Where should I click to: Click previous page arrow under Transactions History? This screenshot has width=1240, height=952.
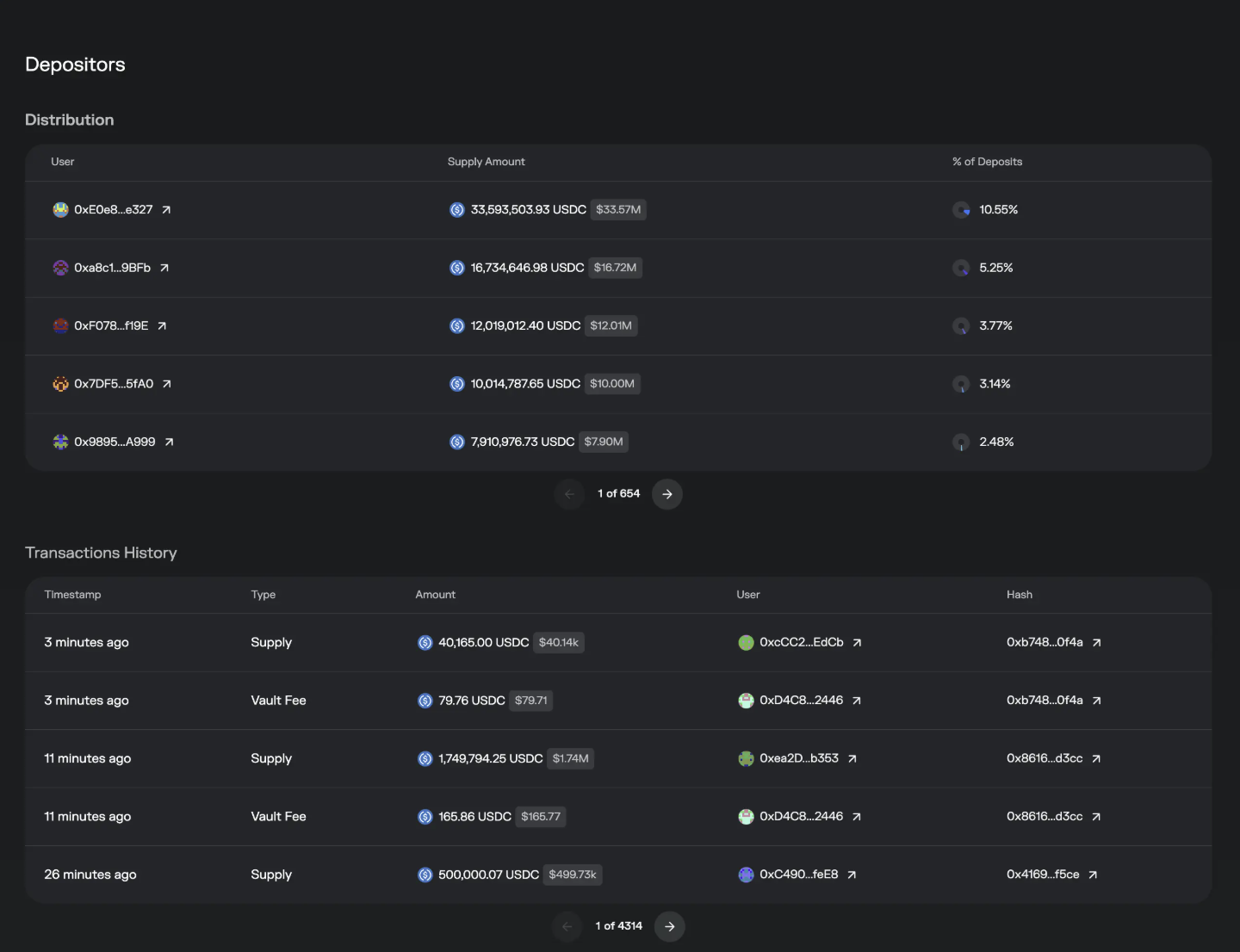567,927
